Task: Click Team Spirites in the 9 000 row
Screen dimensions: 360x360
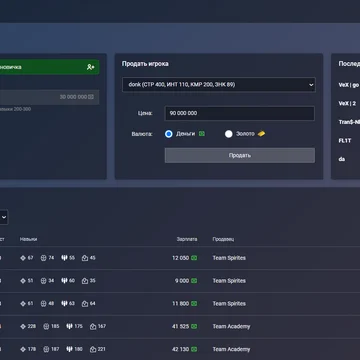Action: click(229, 281)
